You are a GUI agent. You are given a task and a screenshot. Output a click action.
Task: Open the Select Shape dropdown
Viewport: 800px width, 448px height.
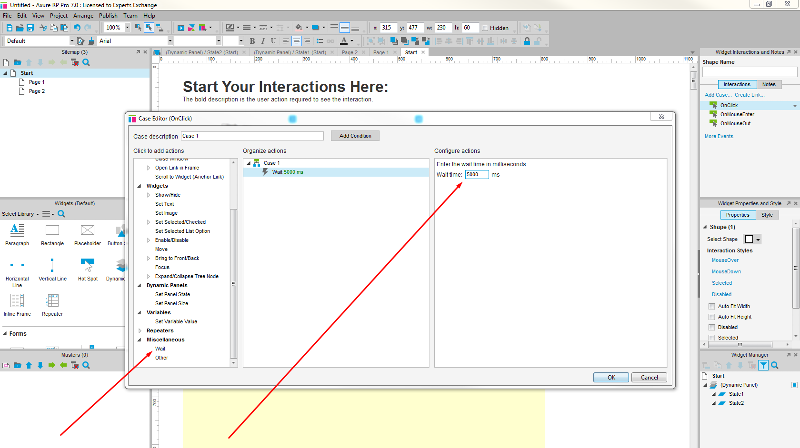click(758, 239)
